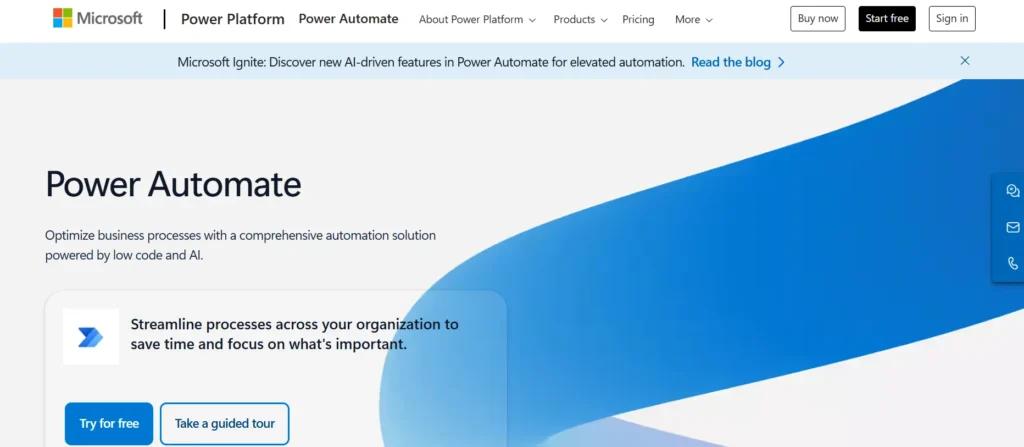Click the Buy now button
1024x447 pixels.
point(818,19)
